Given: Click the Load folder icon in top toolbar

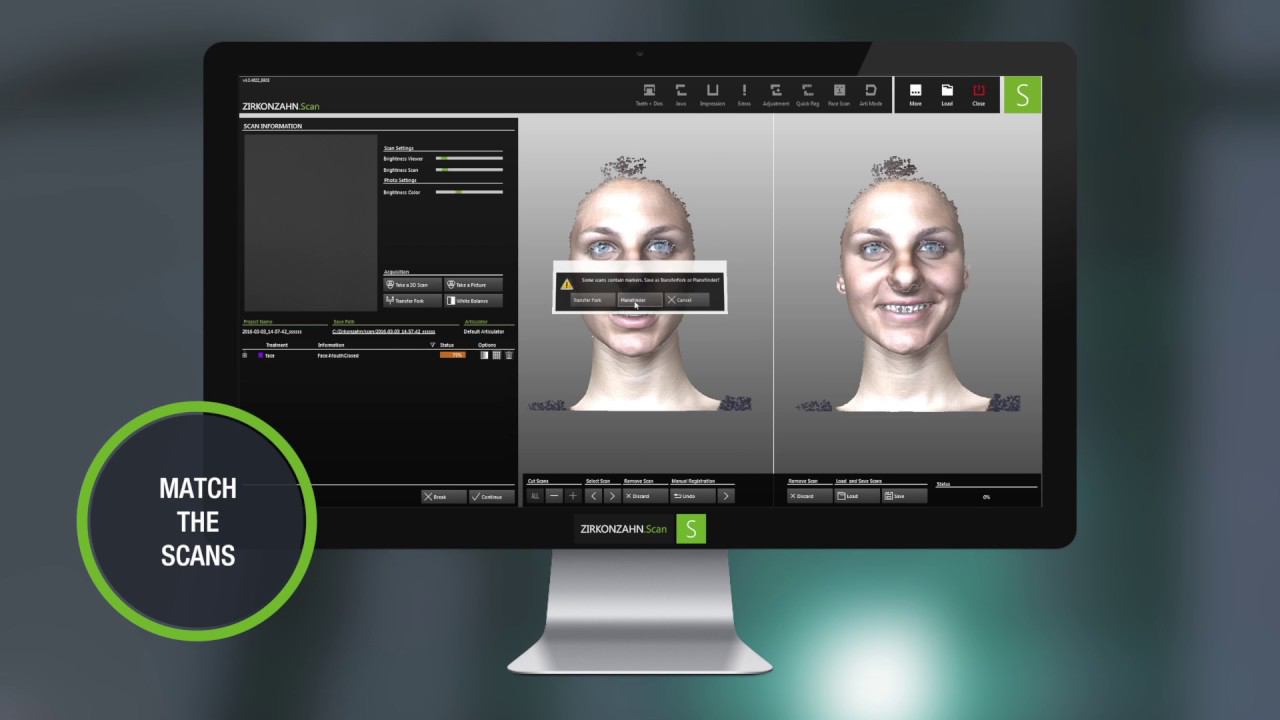Looking at the screenshot, I should 947,94.
